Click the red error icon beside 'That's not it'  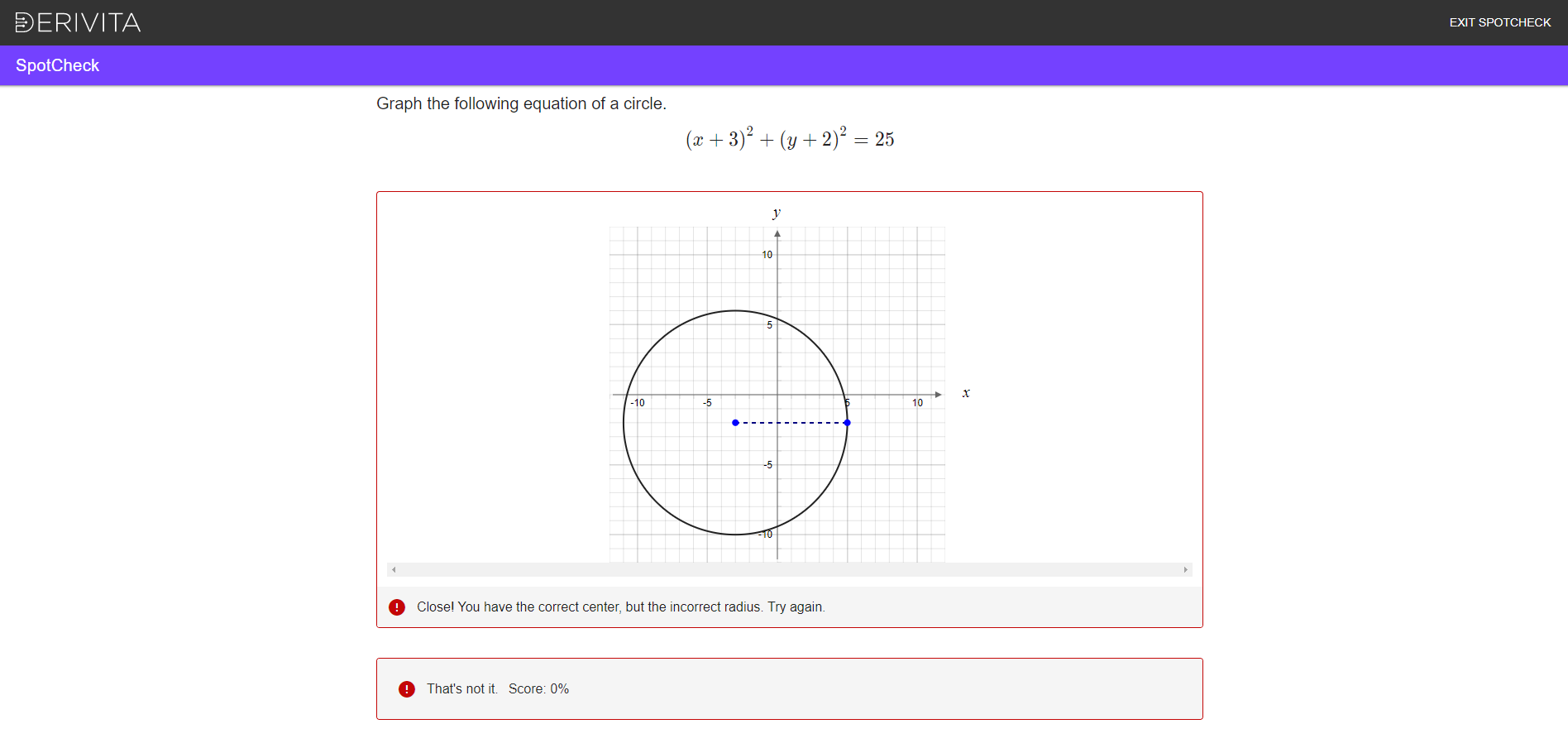(407, 689)
